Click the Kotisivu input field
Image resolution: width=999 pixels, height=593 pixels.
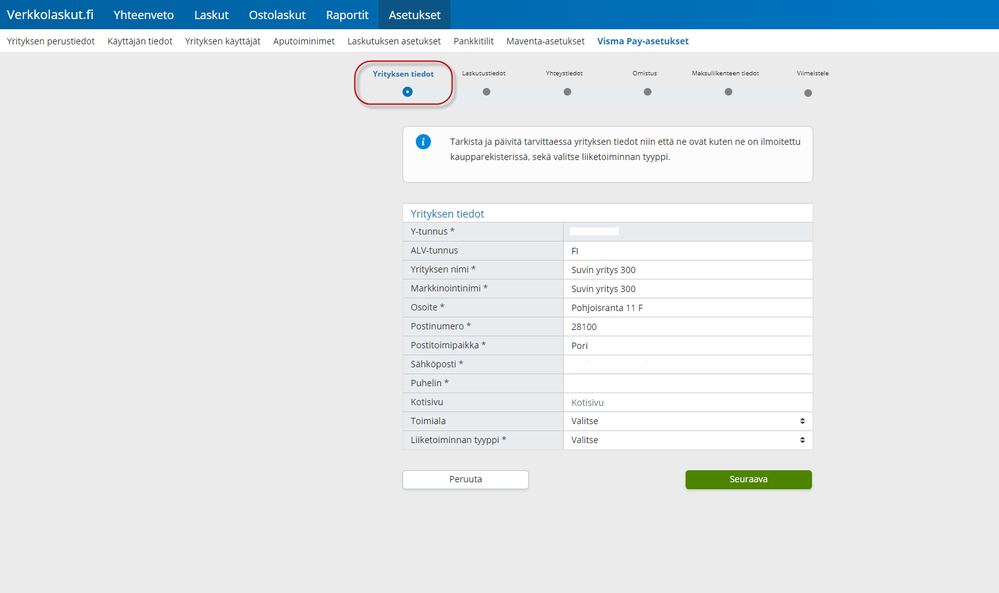(x=688, y=403)
